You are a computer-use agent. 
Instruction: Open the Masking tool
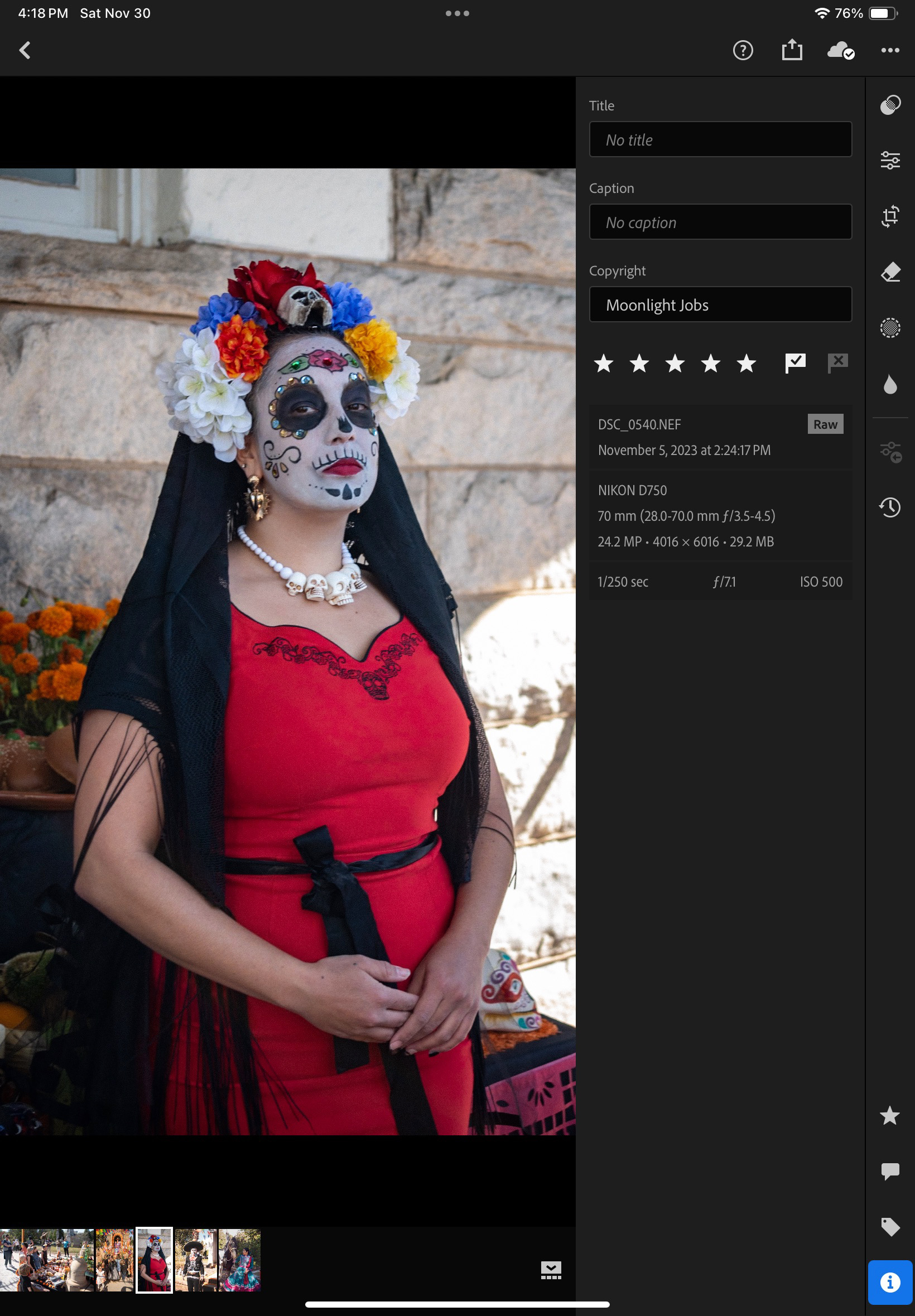point(890,328)
